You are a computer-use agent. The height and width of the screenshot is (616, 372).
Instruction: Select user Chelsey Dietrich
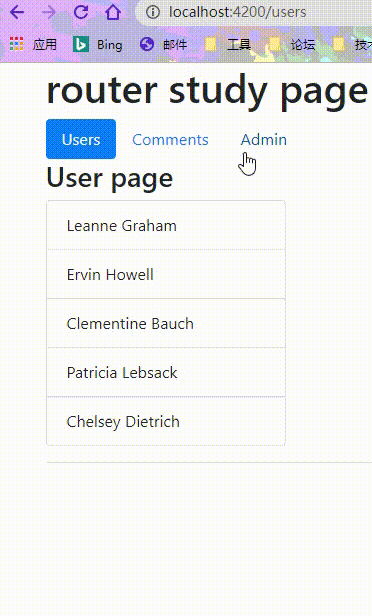tap(166, 421)
